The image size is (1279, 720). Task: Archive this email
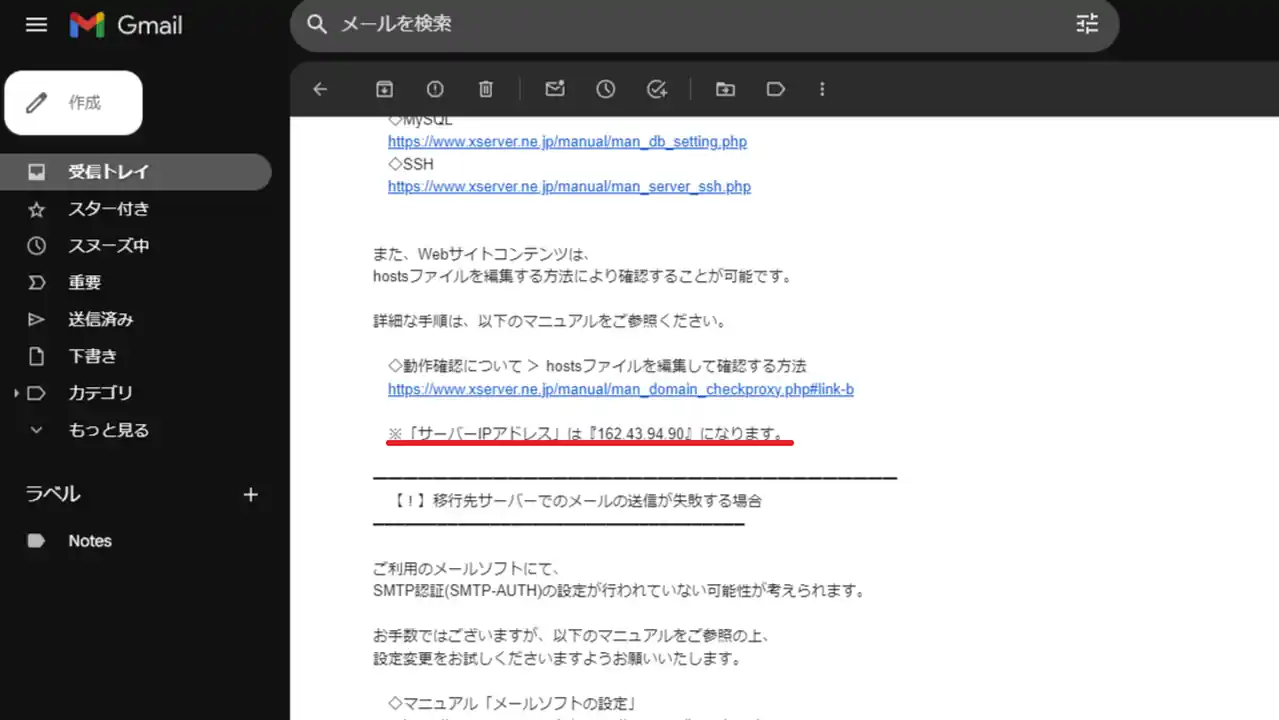tap(384, 89)
